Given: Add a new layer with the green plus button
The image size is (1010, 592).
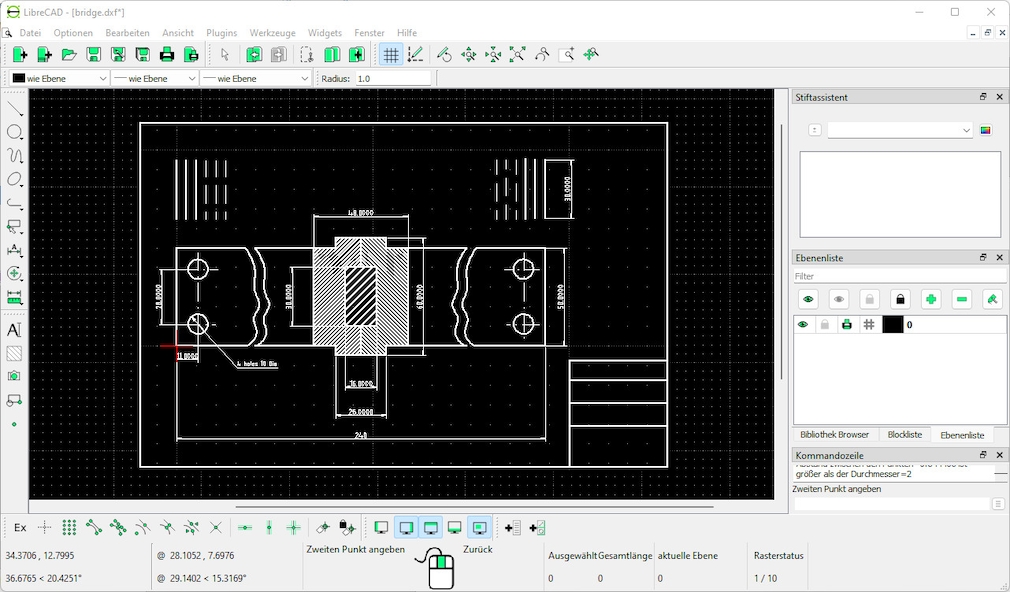Looking at the screenshot, I should pos(929,299).
